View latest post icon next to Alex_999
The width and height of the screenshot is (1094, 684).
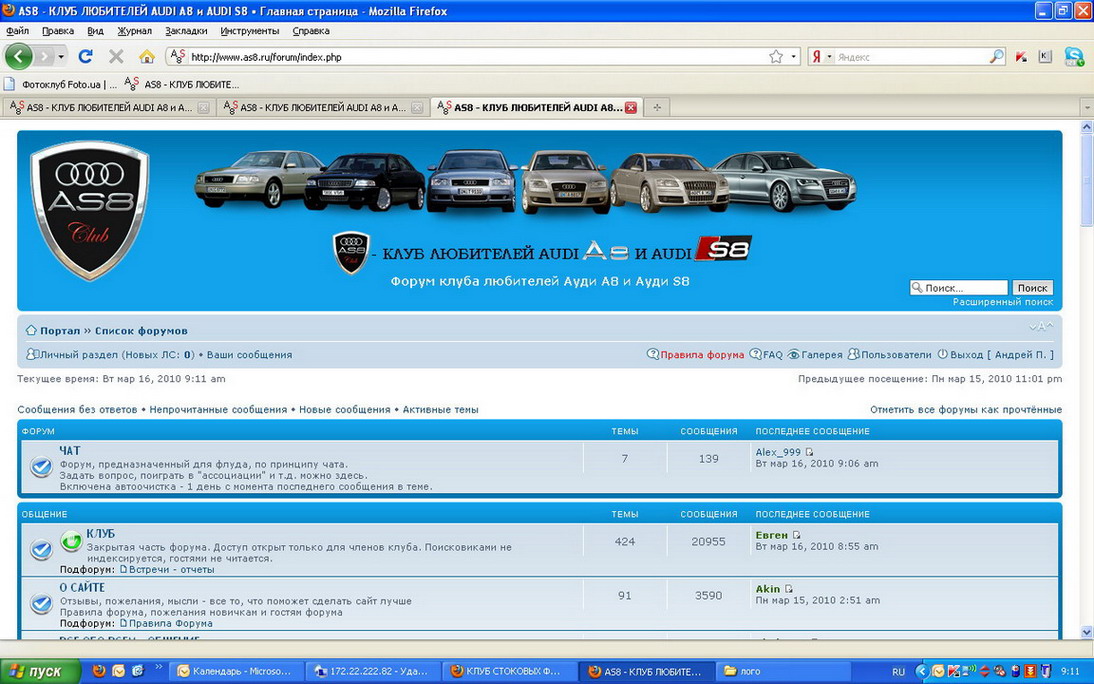[810, 452]
